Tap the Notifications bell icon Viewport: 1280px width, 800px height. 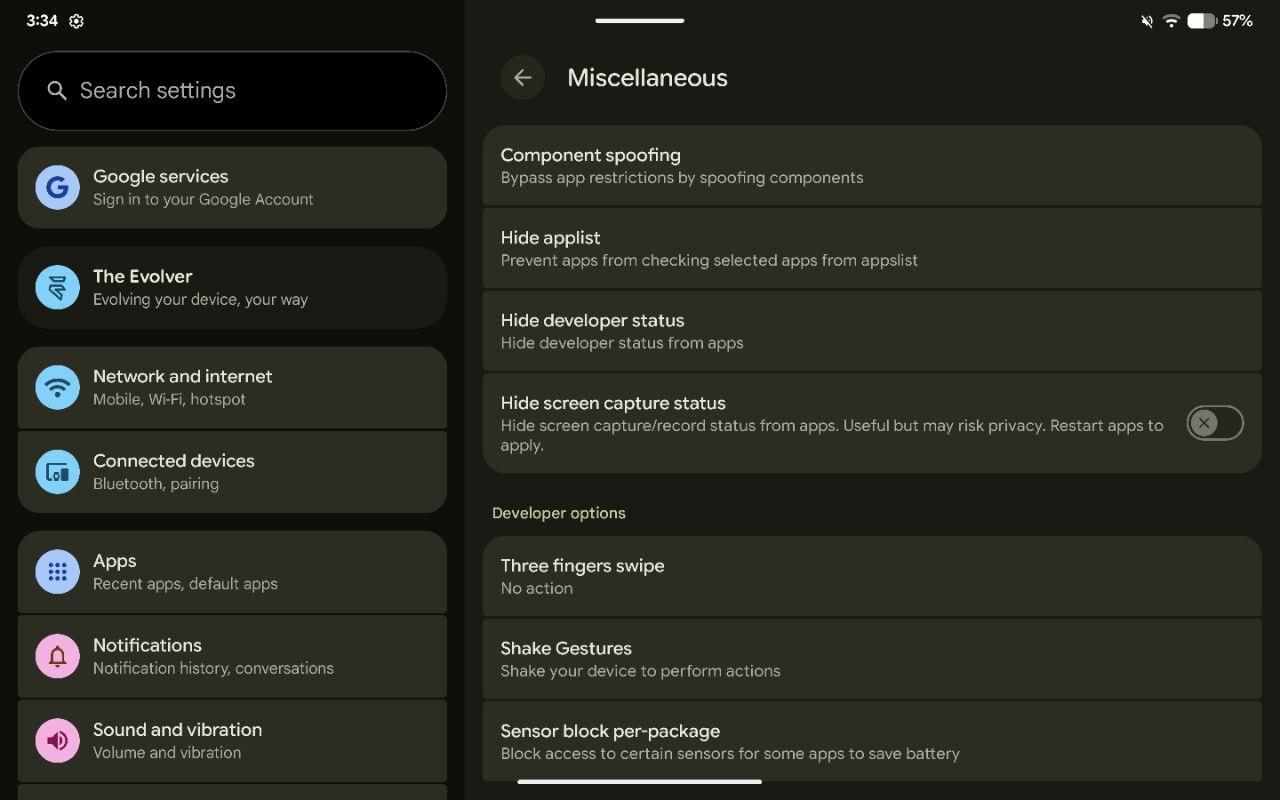click(x=57, y=656)
